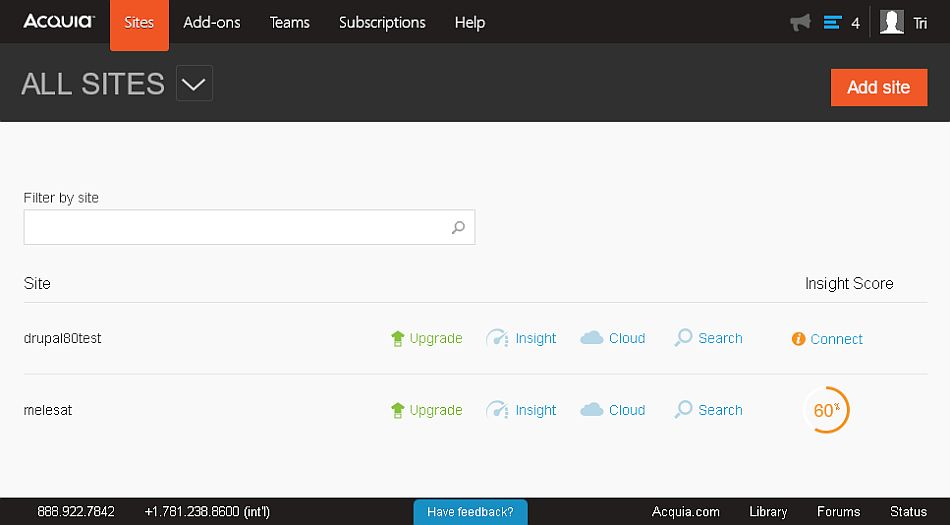This screenshot has height=525, width=950.
Task: Select the Teams menu item
Action: tap(289, 22)
